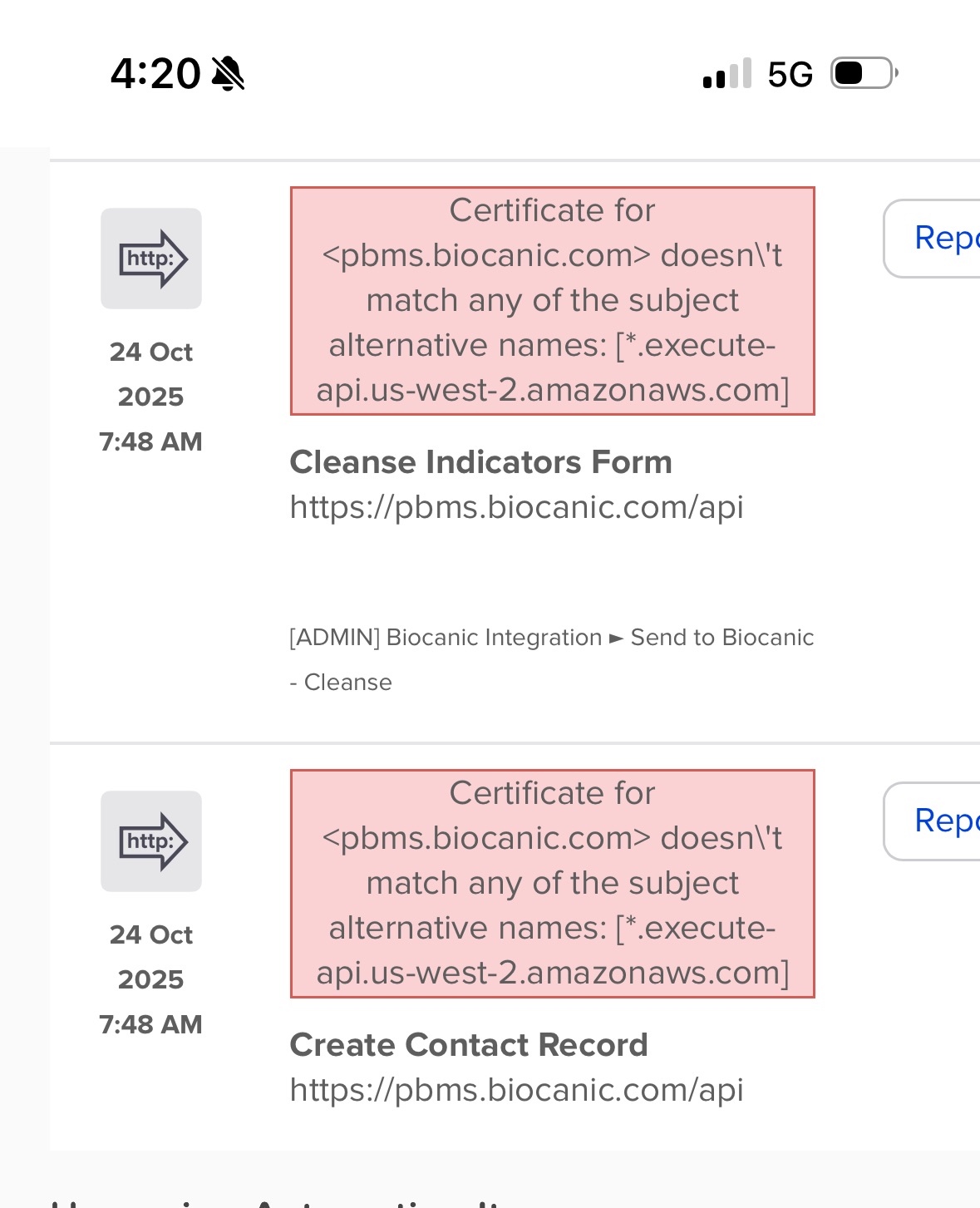
Task: Select the certificate error above Create Contact Record
Action: (552, 883)
